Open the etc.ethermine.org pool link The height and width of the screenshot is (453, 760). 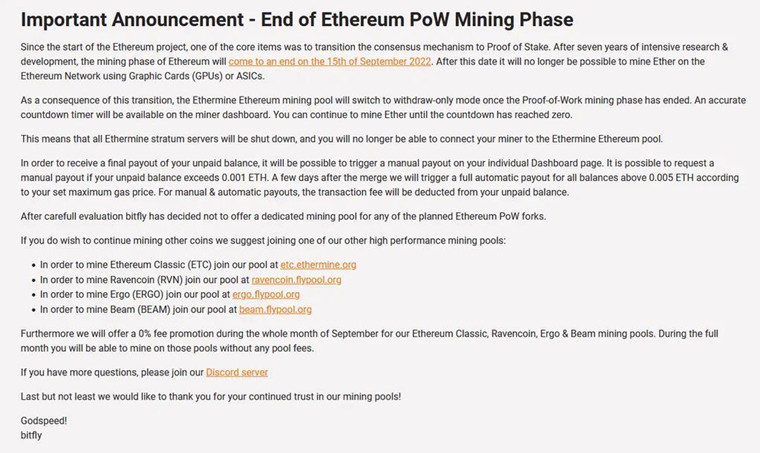(318, 265)
